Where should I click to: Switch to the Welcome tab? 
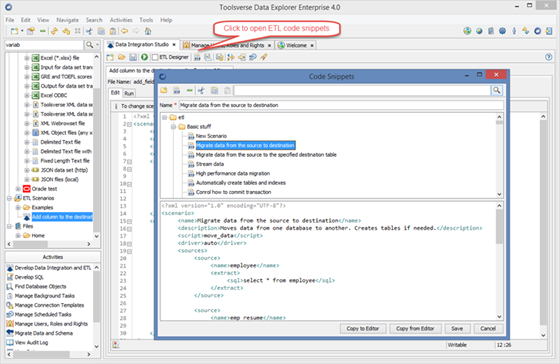296,45
